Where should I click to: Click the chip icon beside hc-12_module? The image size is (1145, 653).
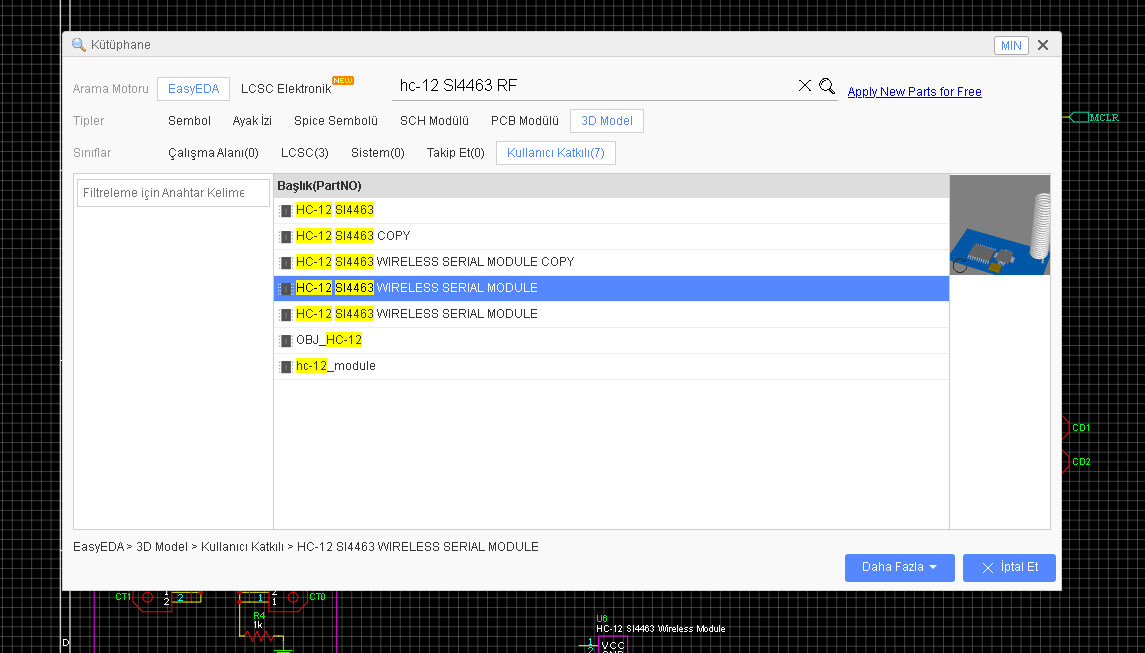point(286,367)
